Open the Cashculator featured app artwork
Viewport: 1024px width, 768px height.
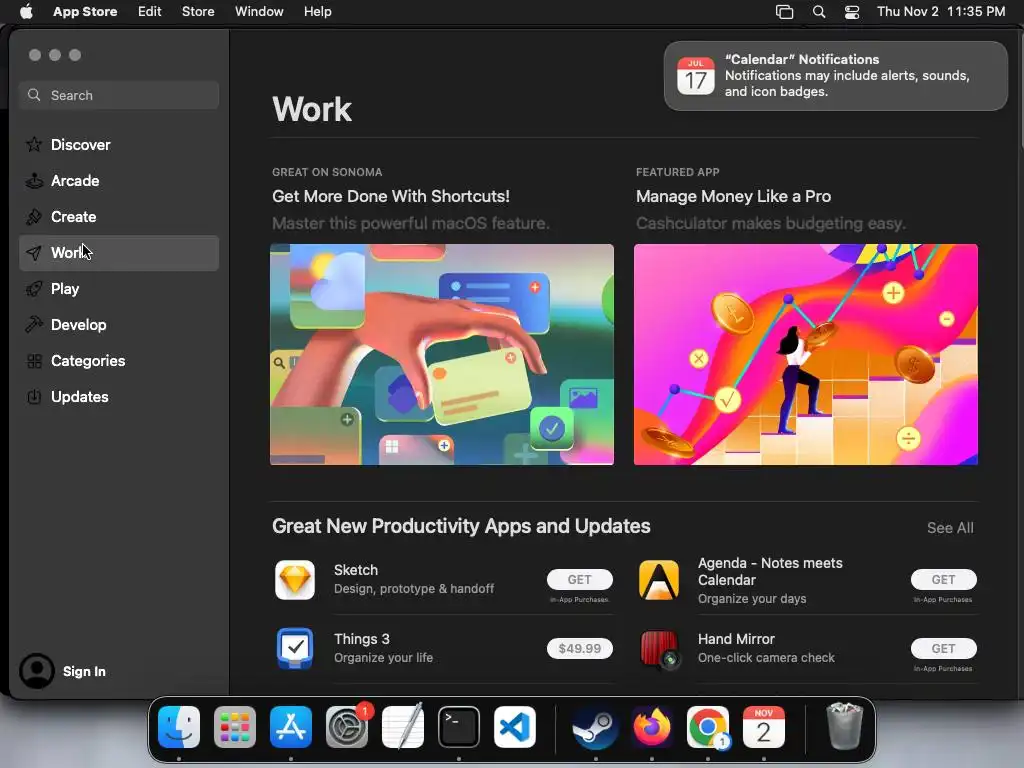click(805, 355)
